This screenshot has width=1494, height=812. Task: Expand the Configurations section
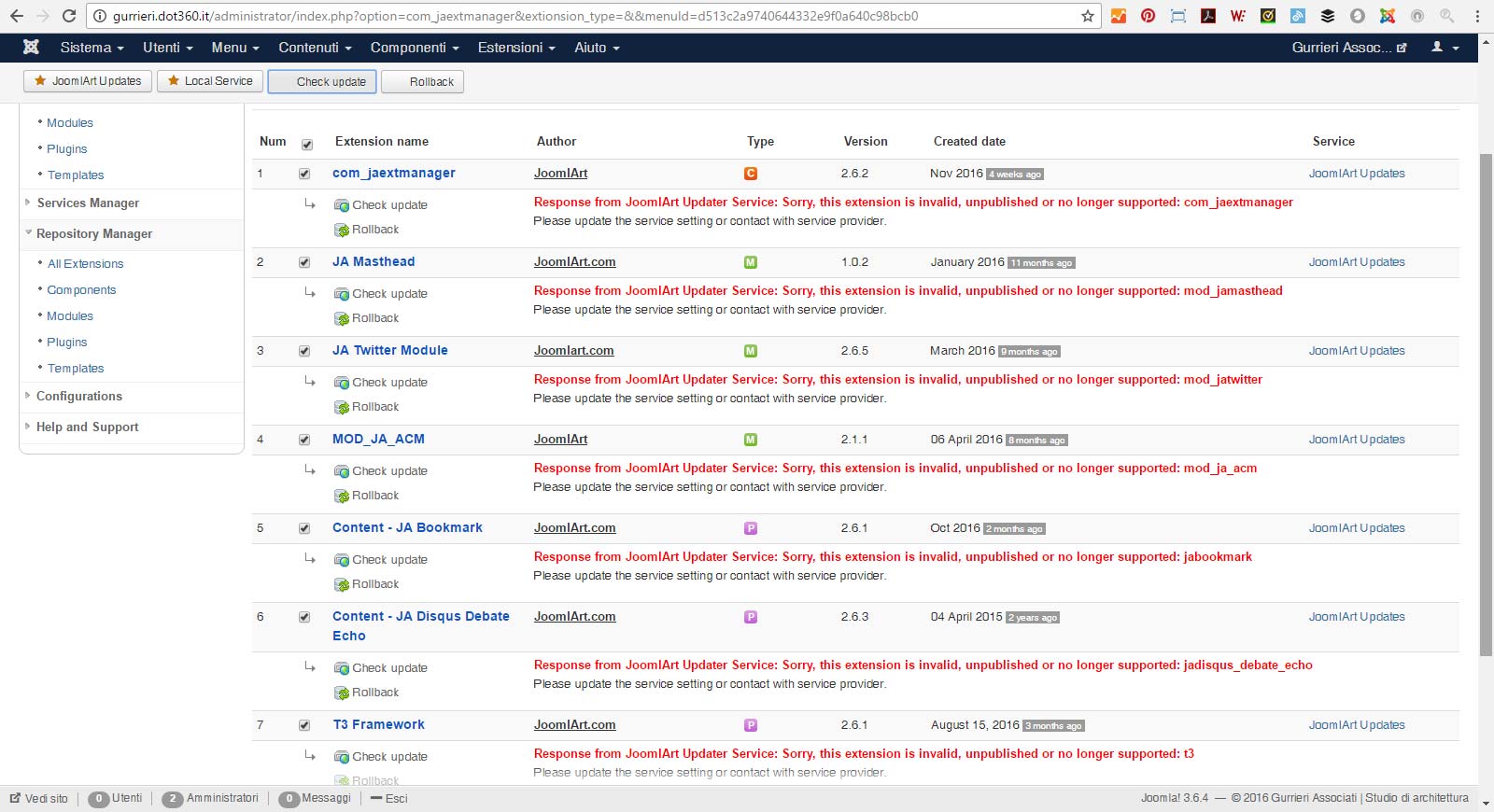tap(79, 397)
